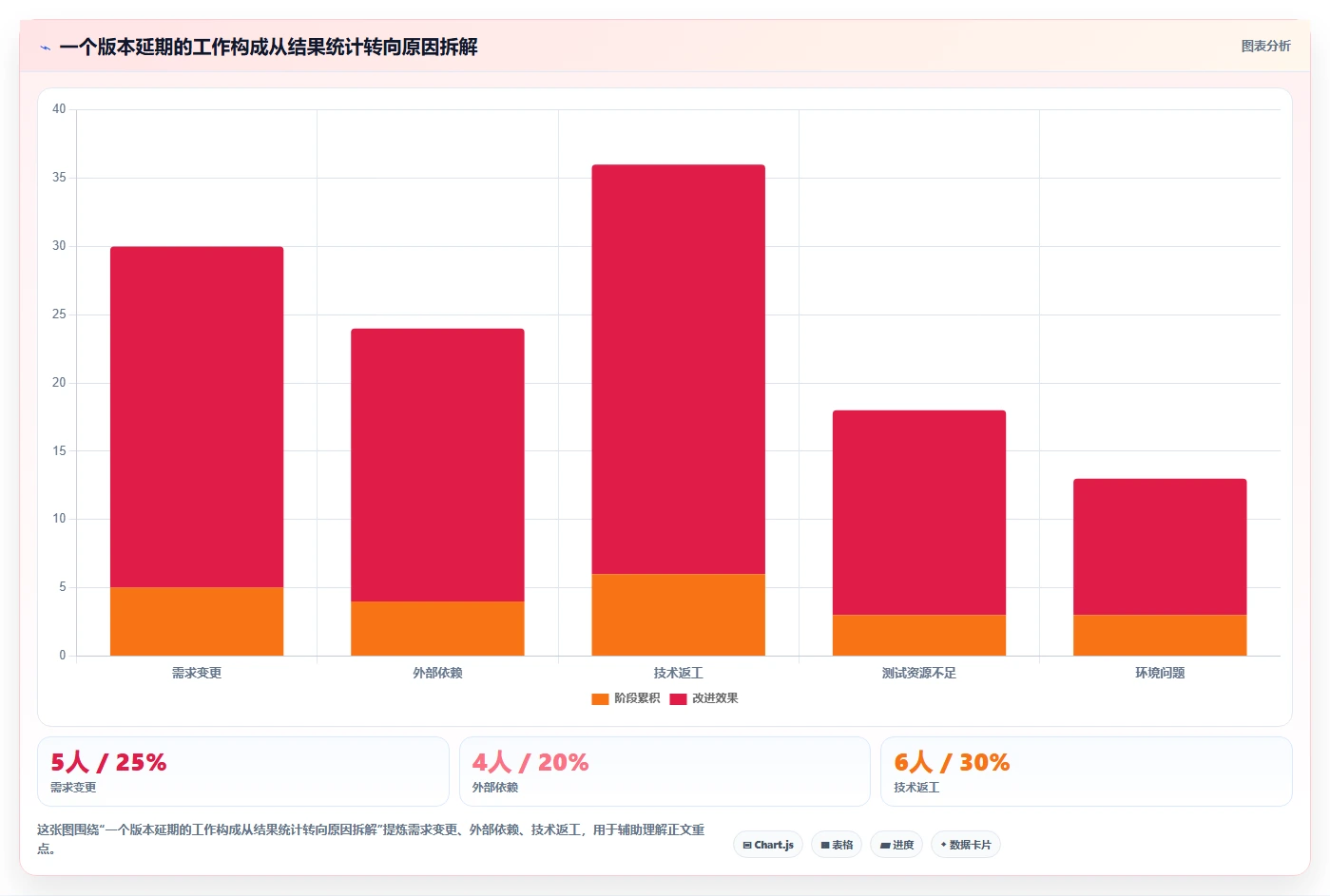Select the Chart.js tag chip
Screen dimensions: 1330x896
[768, 845]
